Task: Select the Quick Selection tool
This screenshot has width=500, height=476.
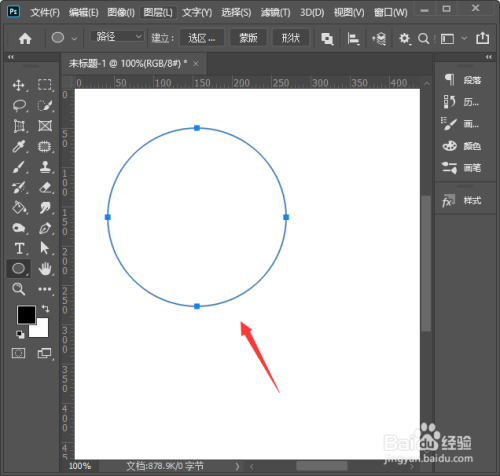Action: click(x=45, y=105)
